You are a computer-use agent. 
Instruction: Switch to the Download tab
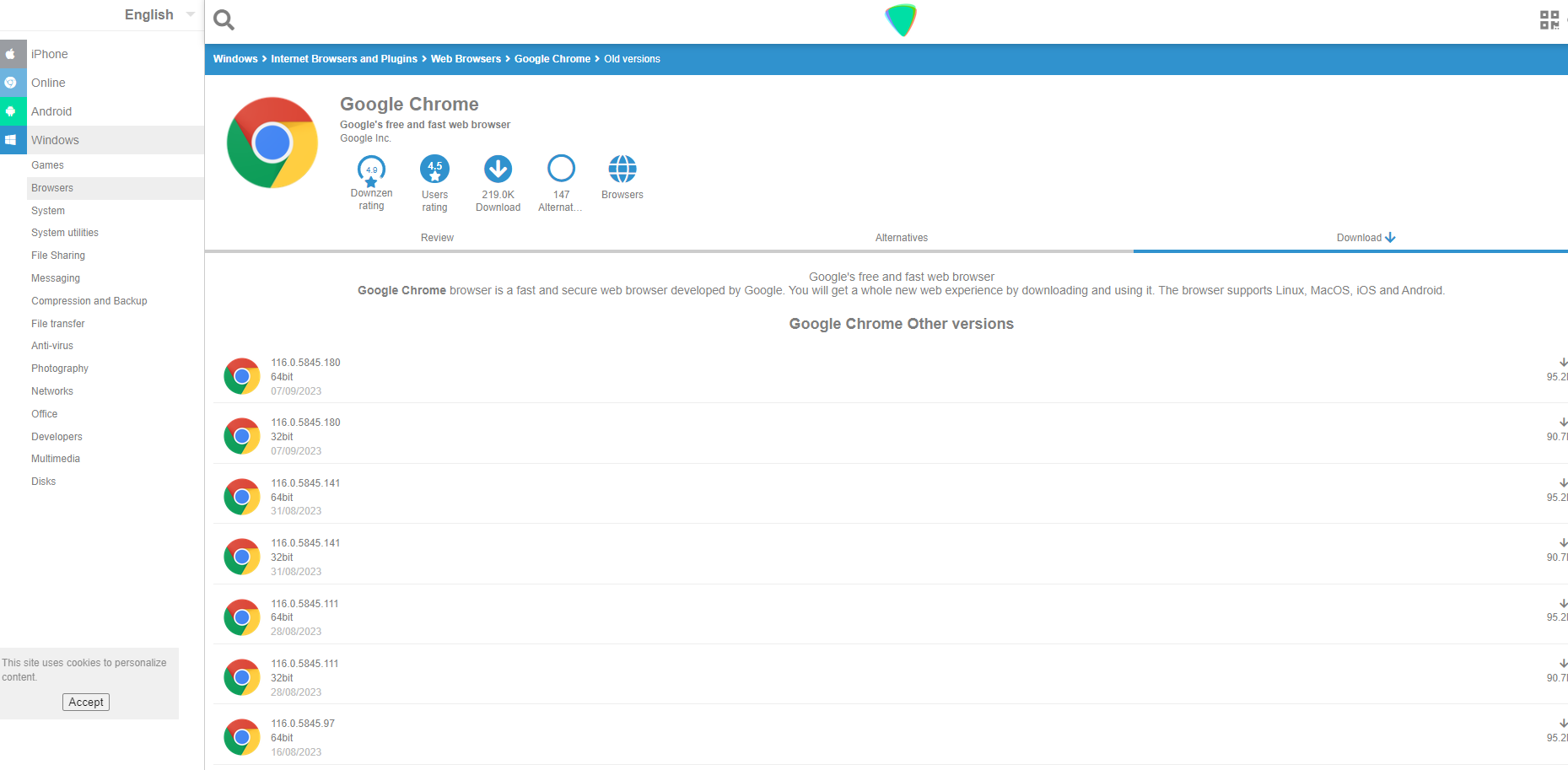[1366, 238]
